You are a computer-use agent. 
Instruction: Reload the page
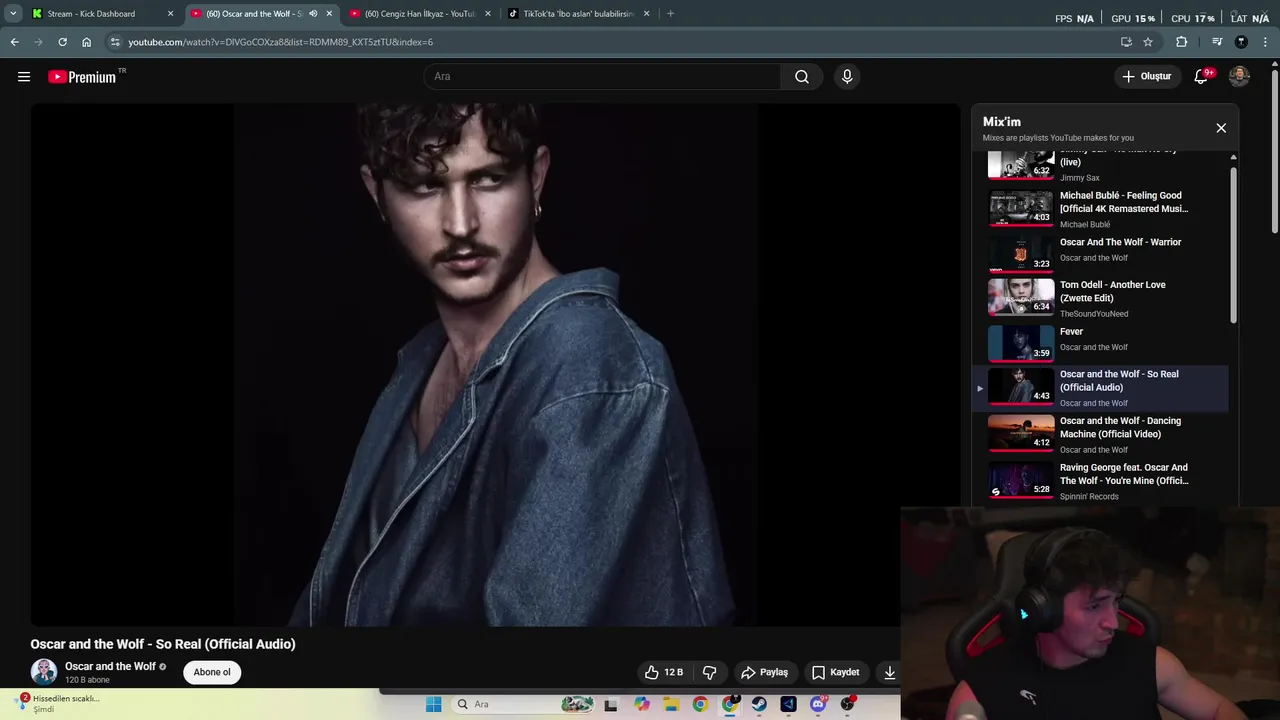click(x=62, y=42)
